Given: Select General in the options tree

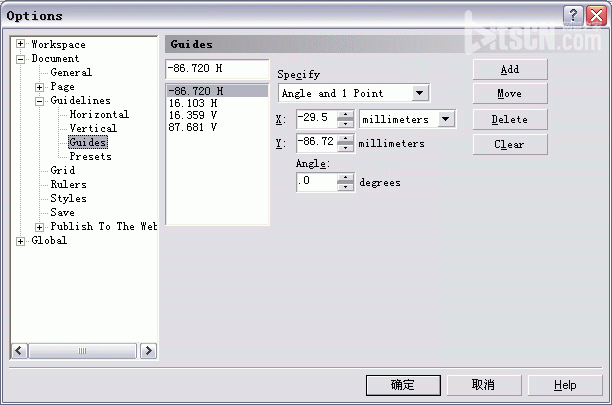Looking at the screenshot, I should pyautogui.click(x=71, y=72).
